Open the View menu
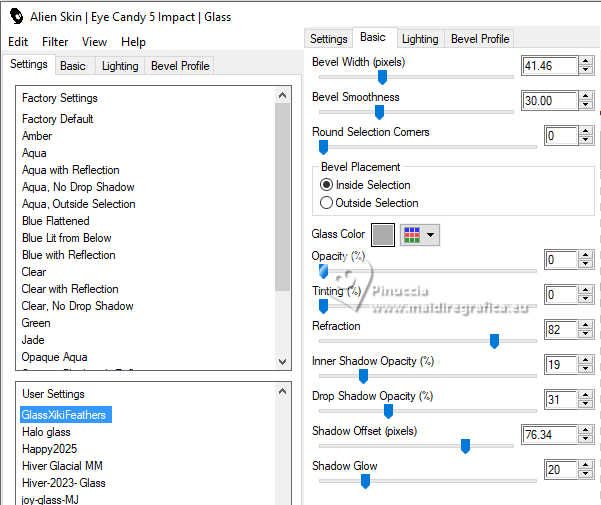This screenshot has width=601, height=505. coord(94,42)
